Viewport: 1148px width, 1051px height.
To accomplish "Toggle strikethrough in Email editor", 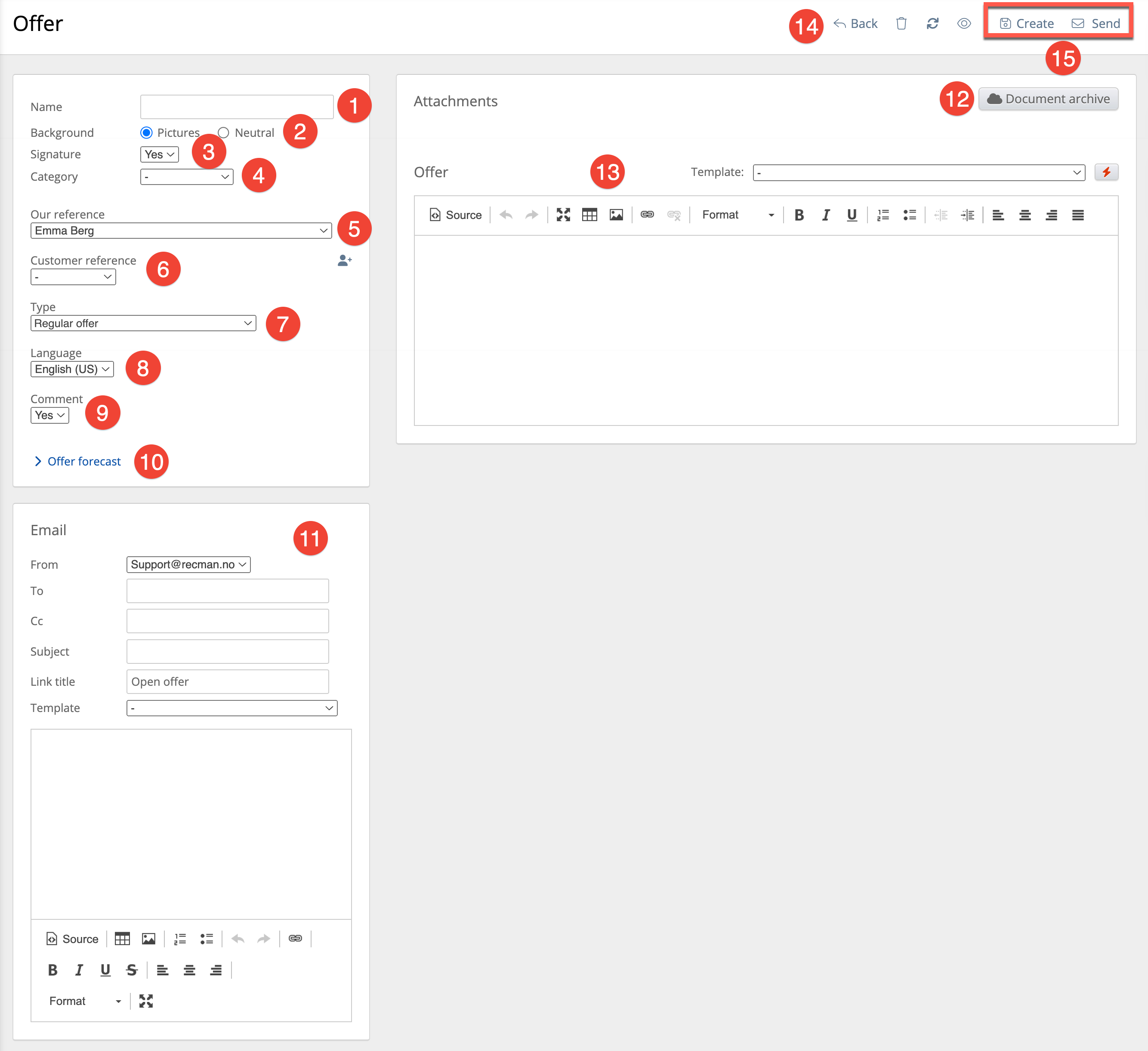I will coord(132,970).
